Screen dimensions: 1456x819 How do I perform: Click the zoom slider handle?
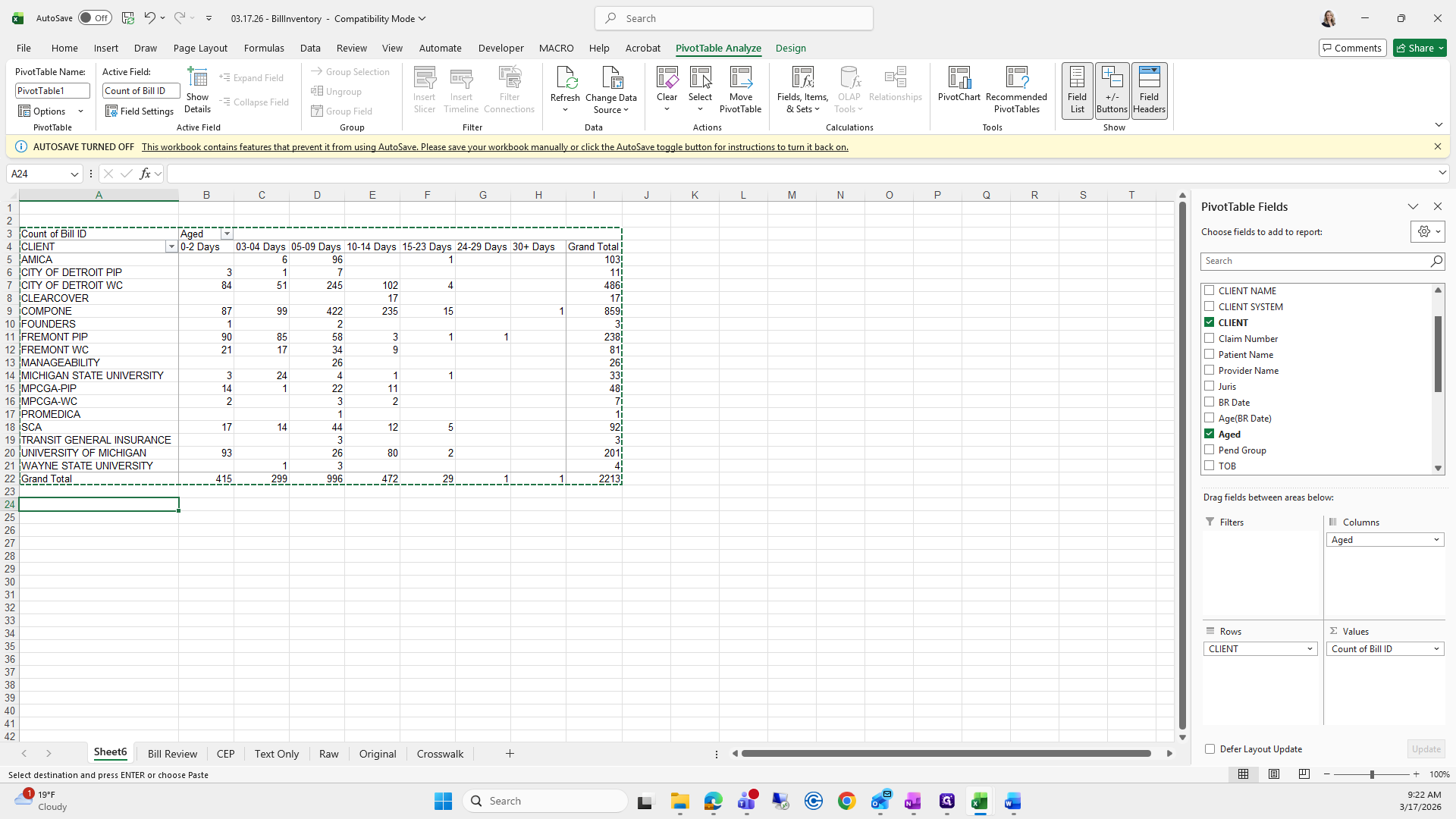(x=1371, y=774)
